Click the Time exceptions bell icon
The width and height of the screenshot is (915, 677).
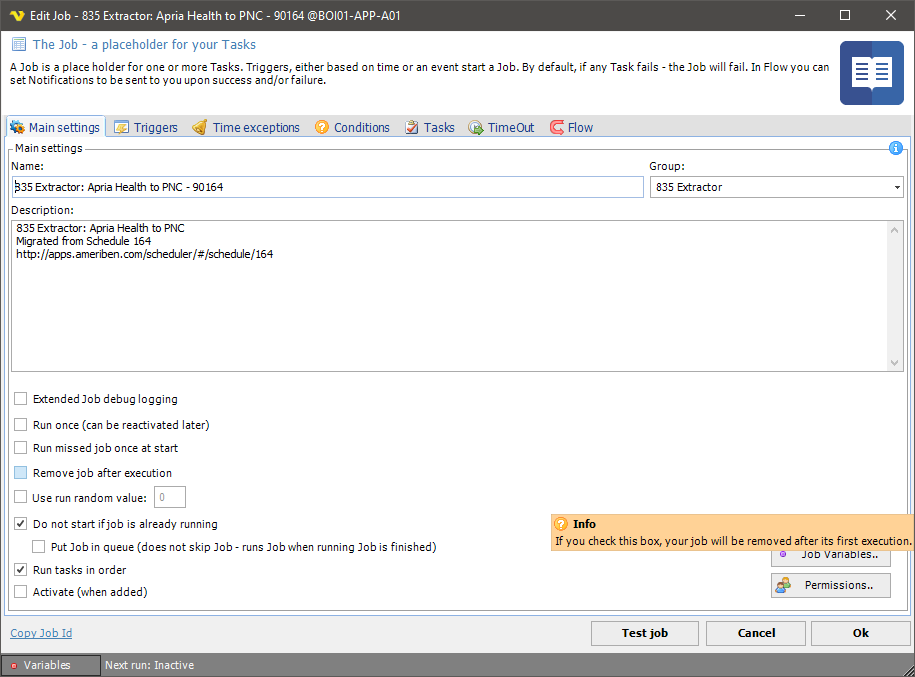(200, 128)
